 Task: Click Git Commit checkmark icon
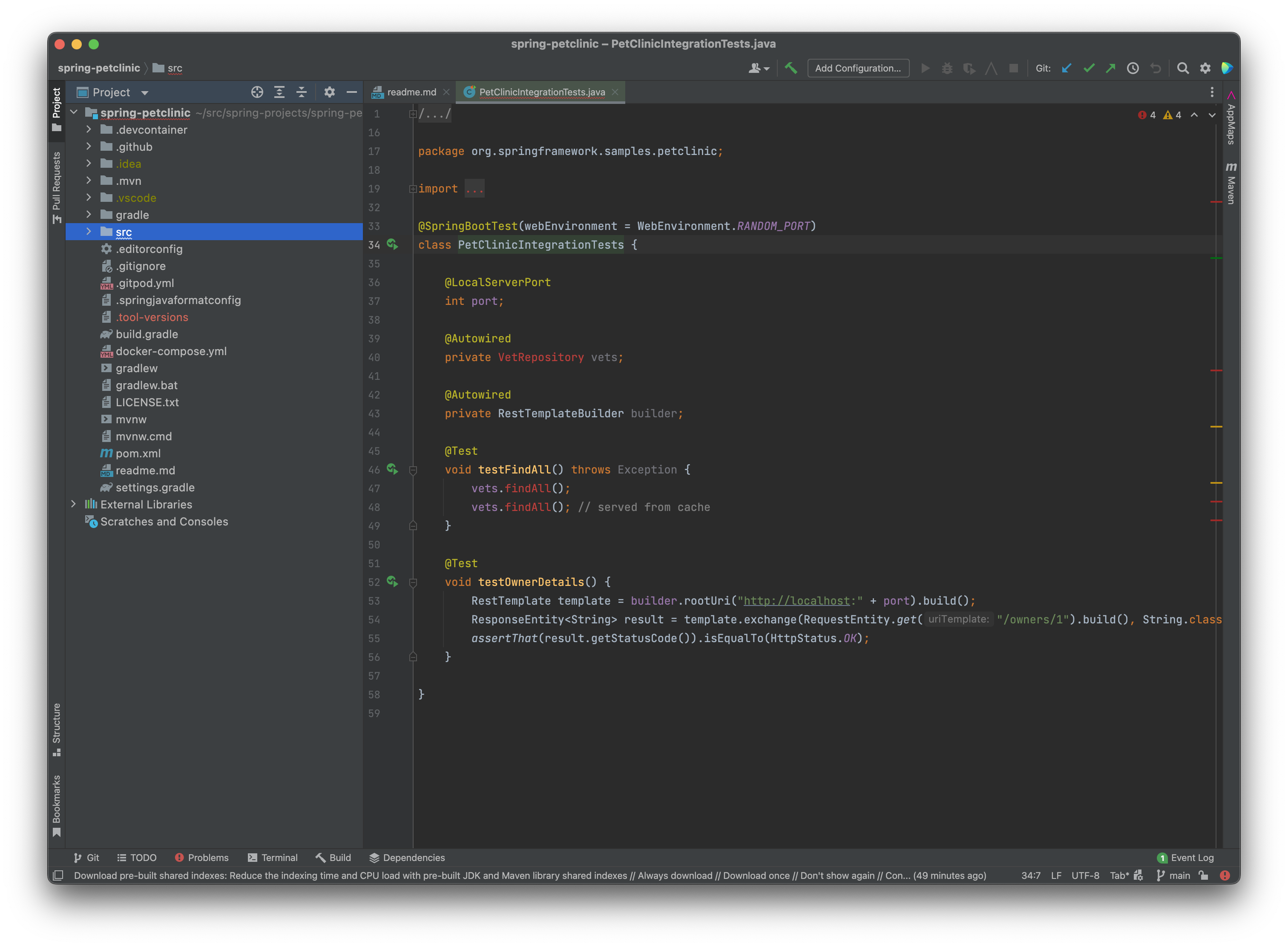[1088, 68]
